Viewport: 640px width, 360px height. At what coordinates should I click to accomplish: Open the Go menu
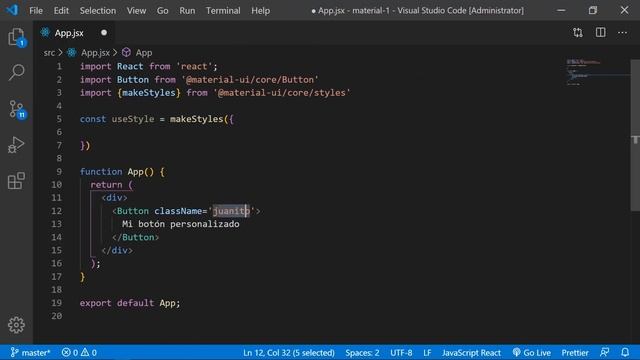point(162,11)
